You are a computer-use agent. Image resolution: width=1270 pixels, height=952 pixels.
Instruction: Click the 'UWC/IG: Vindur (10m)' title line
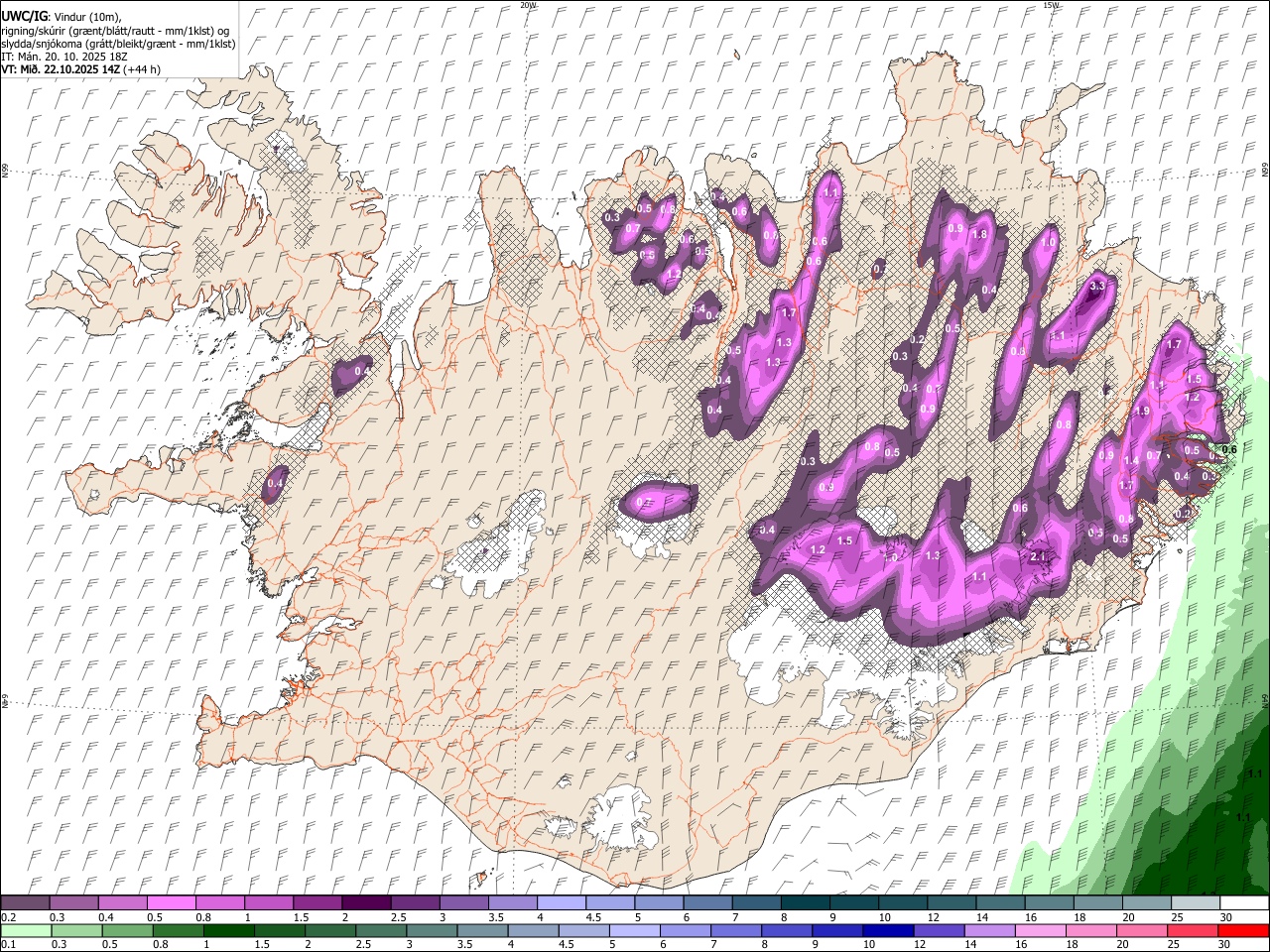click(61, 17)
